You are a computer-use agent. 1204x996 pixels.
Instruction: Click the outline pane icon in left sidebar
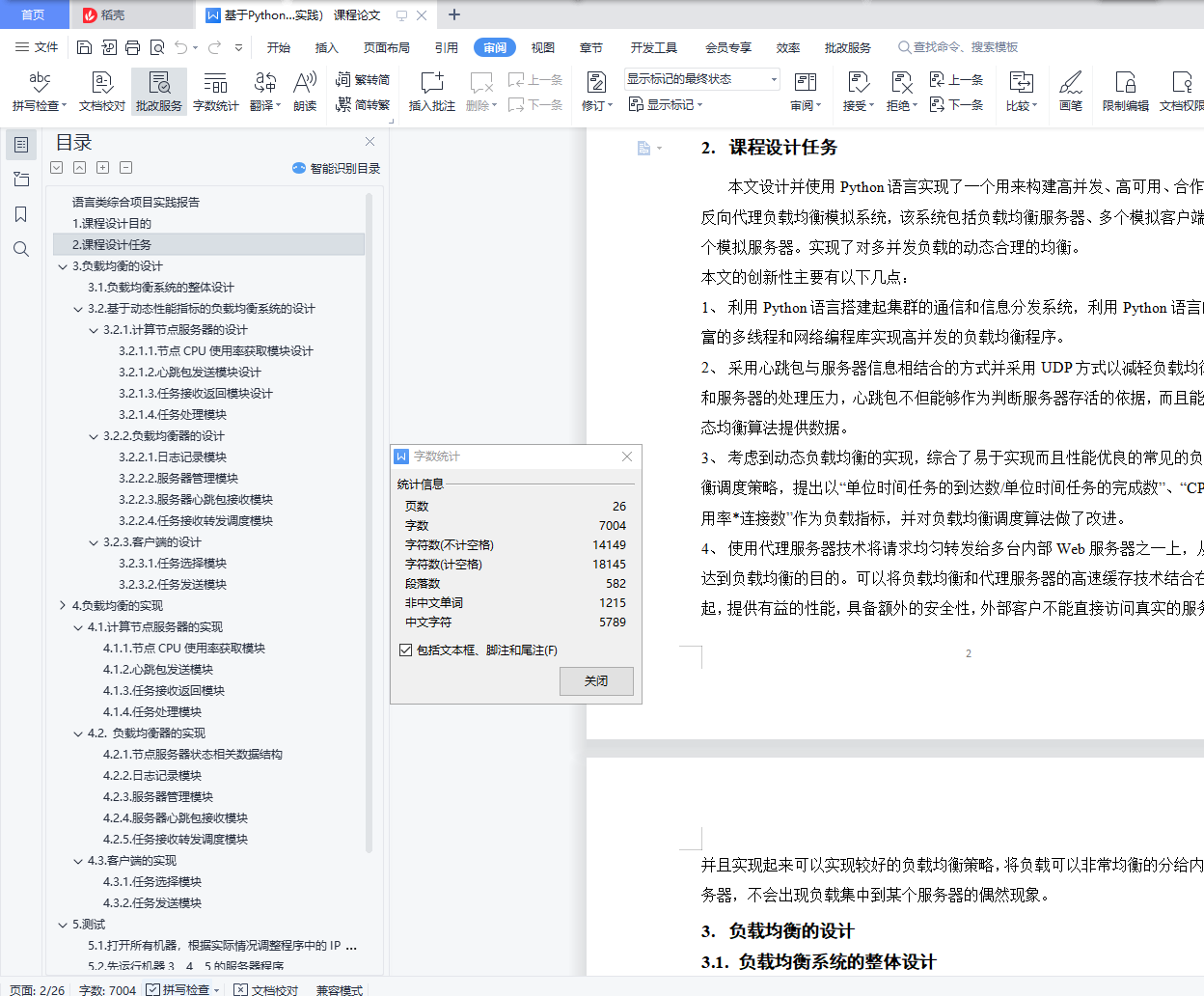[21, 145]
